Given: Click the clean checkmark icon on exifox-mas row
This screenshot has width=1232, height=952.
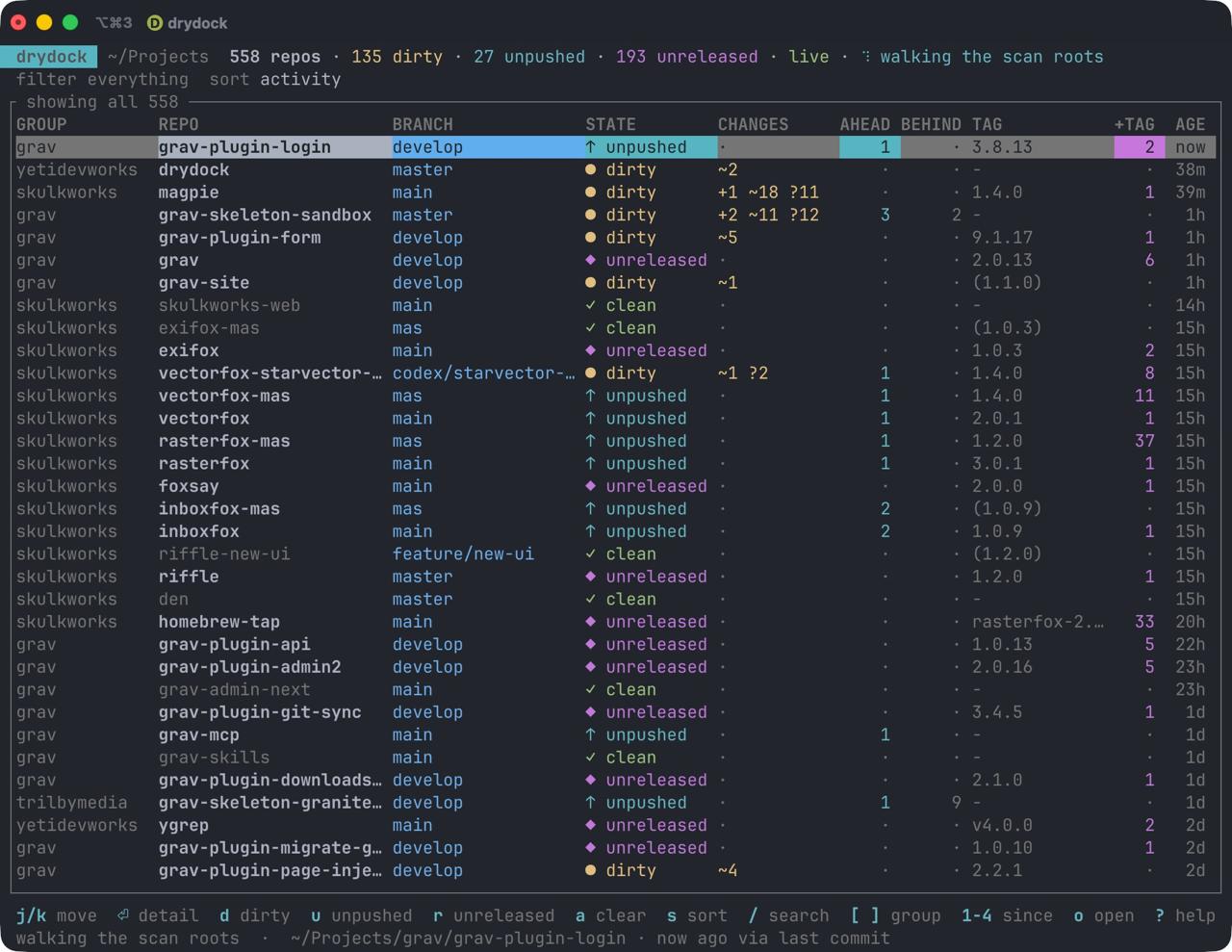Looking at the screenshot, I should pyautogui.click(x=591, y=328).
